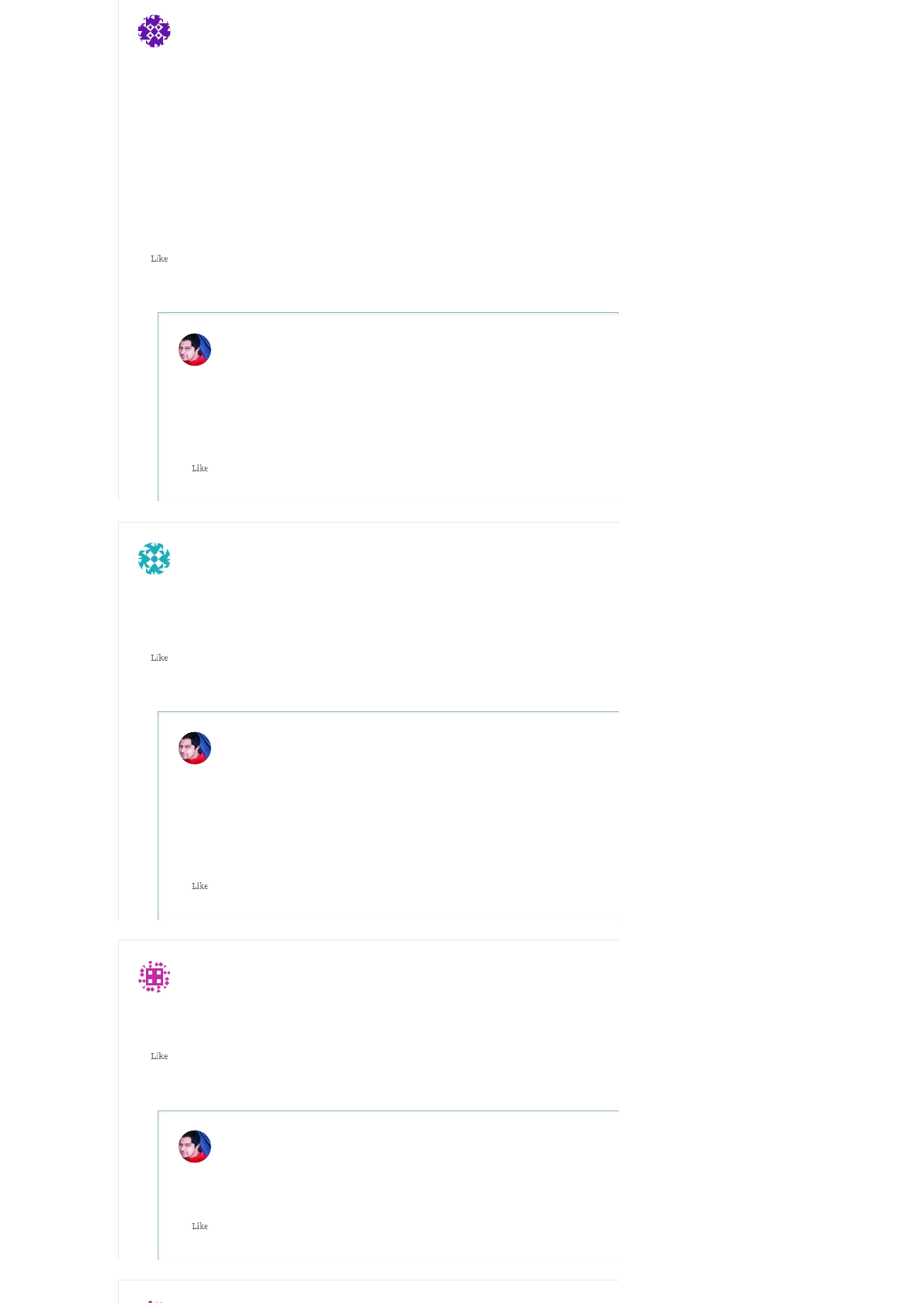
Task: Open the author photo avatar in second reply
Action: [195, 749]
